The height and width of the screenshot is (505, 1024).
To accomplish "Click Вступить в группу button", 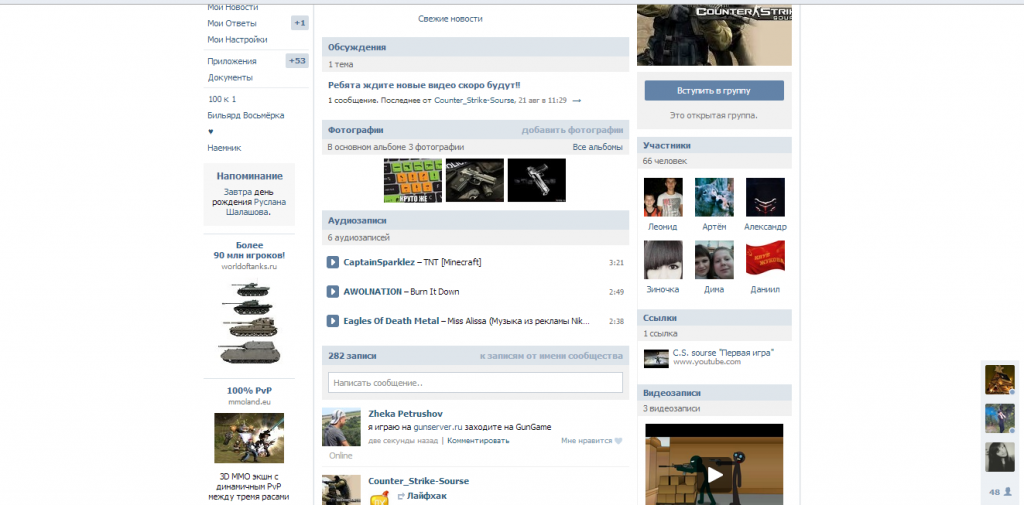I will [714, 91].
